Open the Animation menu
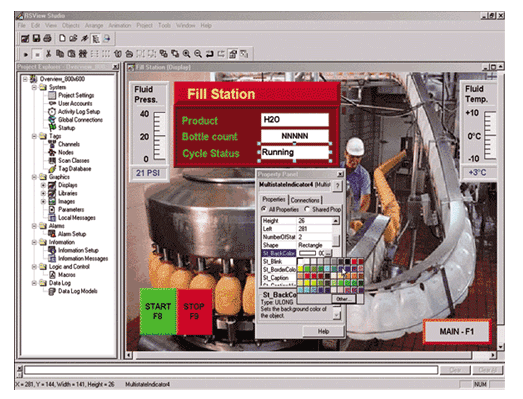523x399 pixels. pos(119,25)
